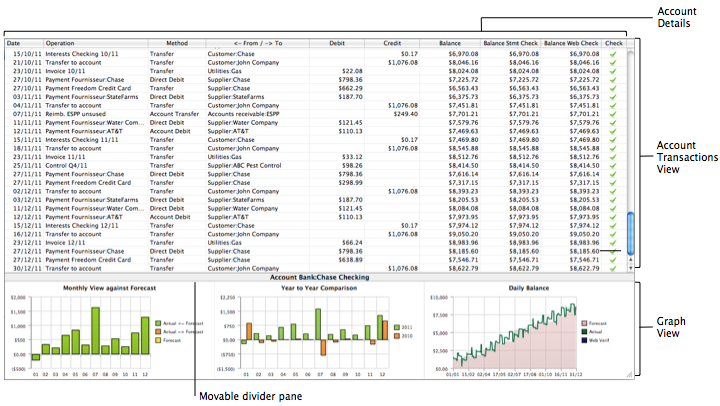720x406 pixels.
Task: Click check mark in Invoice 12/11 row
Action: pos(613,242)
